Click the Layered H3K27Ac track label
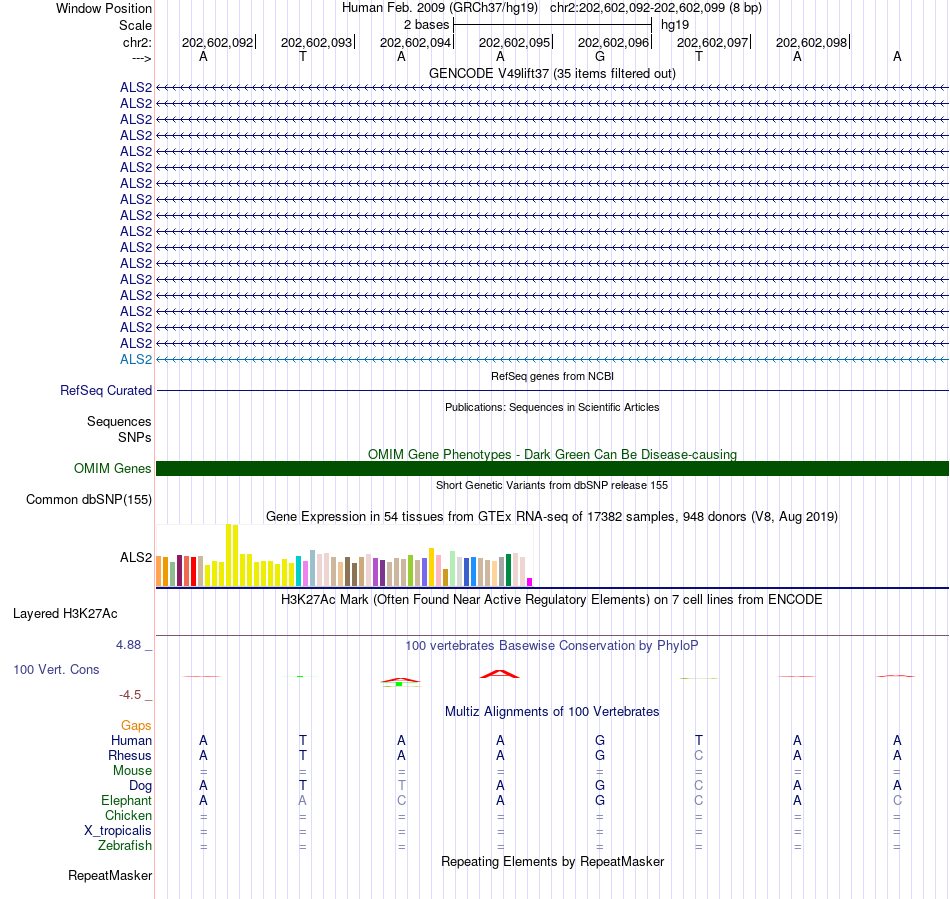 pos(65,613)
